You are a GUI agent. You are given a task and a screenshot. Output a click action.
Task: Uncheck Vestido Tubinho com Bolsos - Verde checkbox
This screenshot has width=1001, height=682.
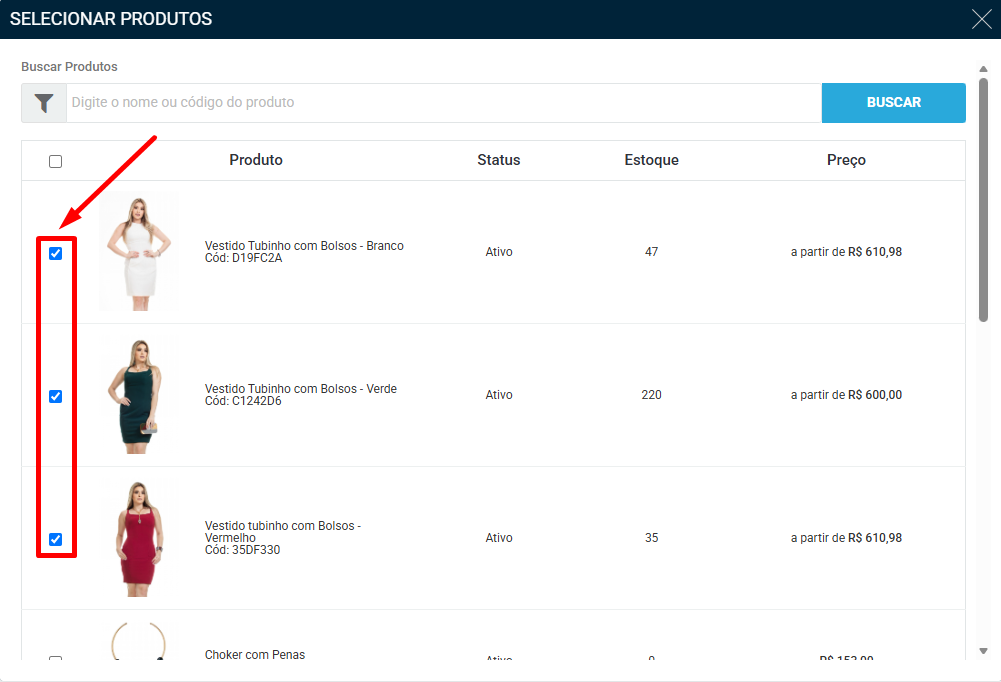click(56, 397)
